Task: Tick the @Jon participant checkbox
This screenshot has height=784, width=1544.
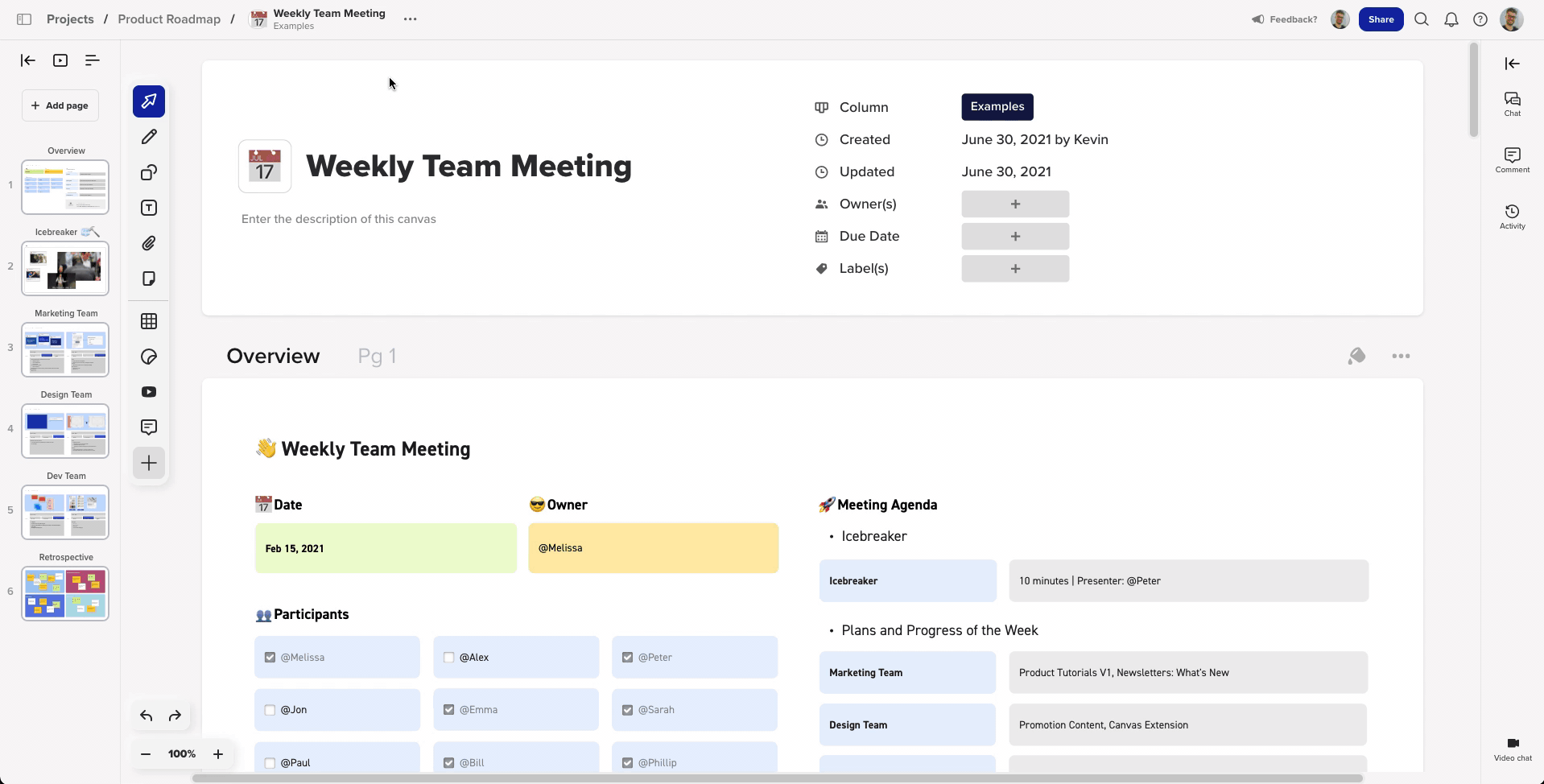Action: [x=270, y=710]
